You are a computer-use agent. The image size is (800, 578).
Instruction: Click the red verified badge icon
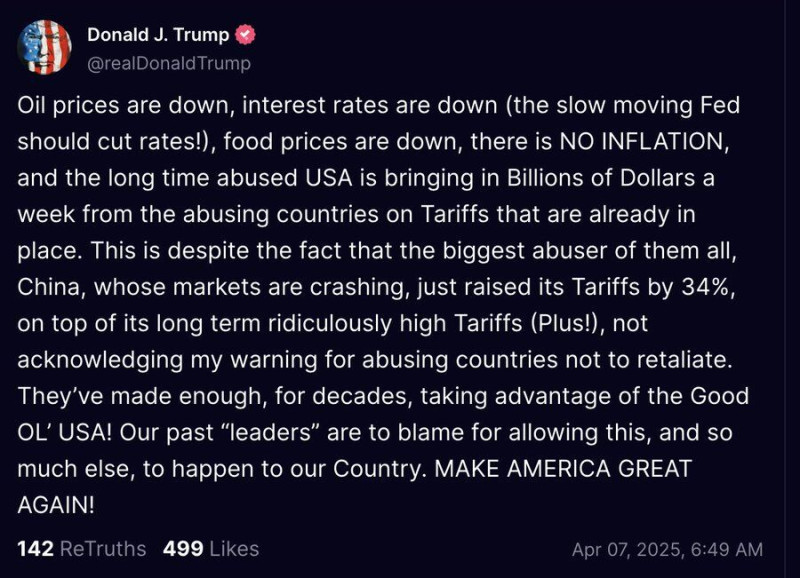(x=245, y=35)
